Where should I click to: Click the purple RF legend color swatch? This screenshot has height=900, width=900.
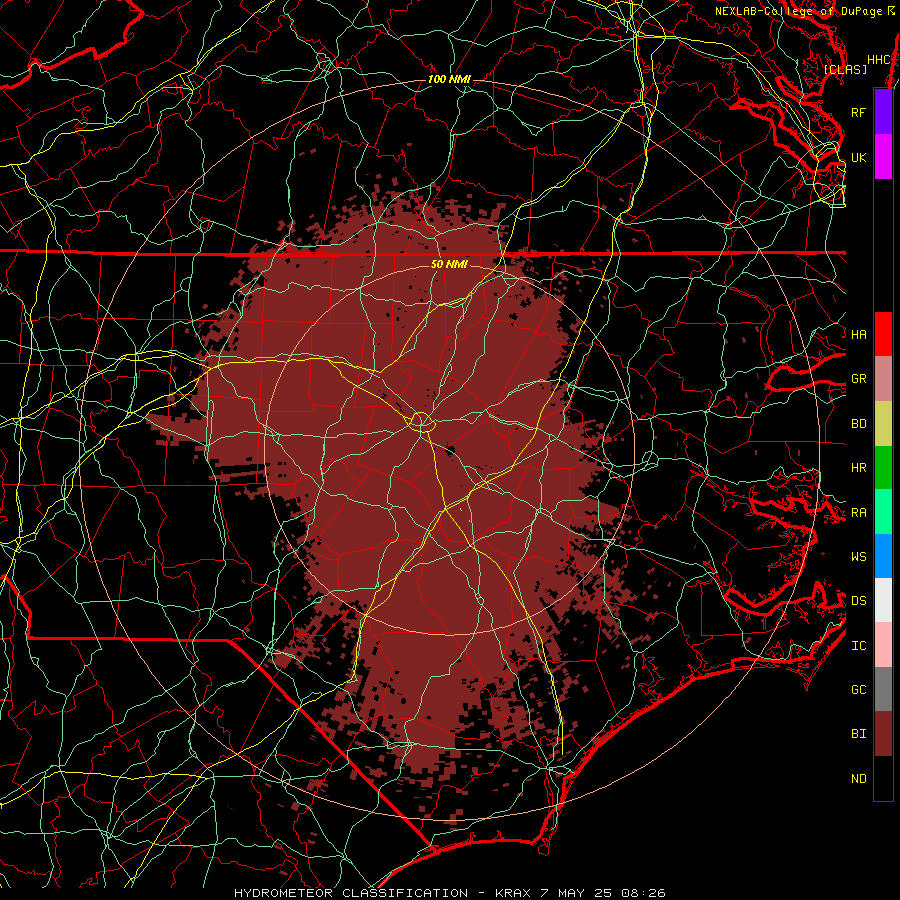tap(883, 112)
